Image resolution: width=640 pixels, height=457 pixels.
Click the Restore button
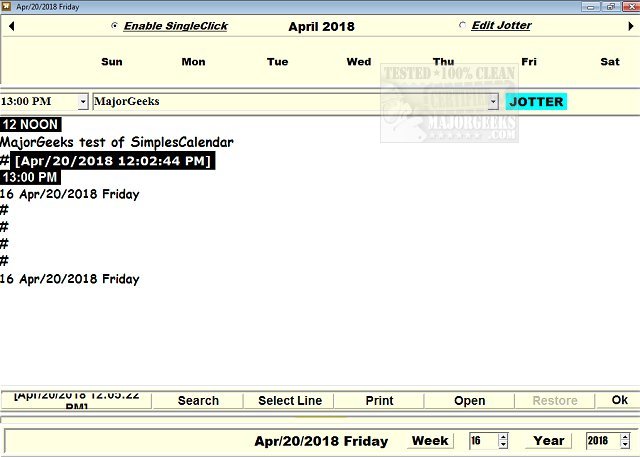(555, 401)
